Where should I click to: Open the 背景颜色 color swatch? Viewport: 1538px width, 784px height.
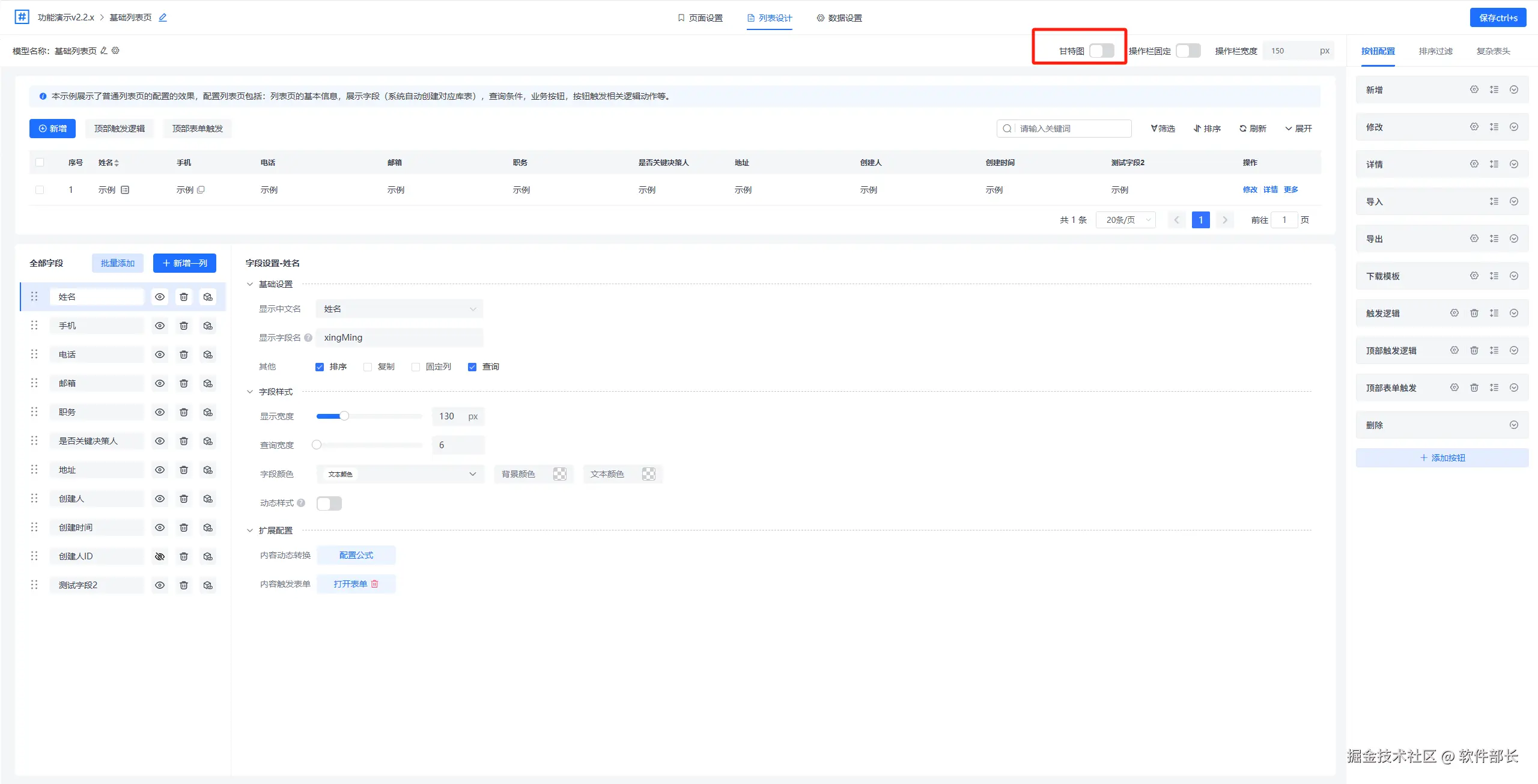560,474
